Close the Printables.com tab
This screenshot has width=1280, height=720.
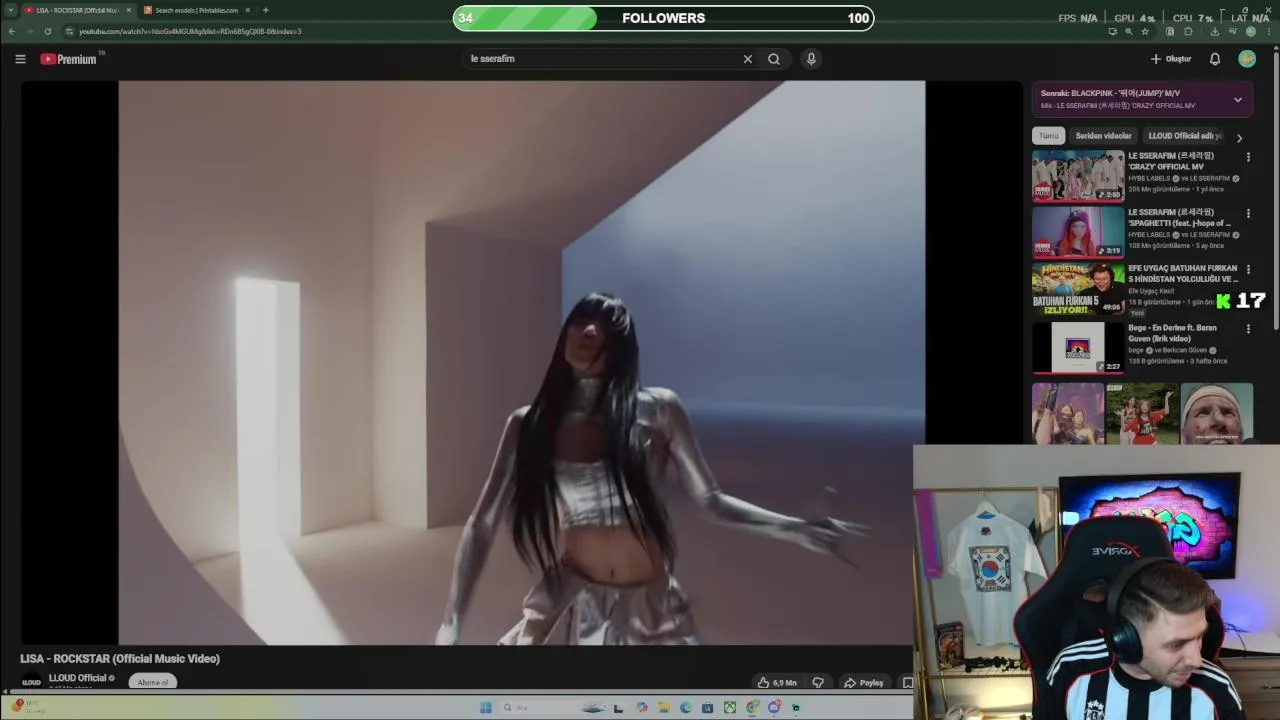tap(248, 10)
